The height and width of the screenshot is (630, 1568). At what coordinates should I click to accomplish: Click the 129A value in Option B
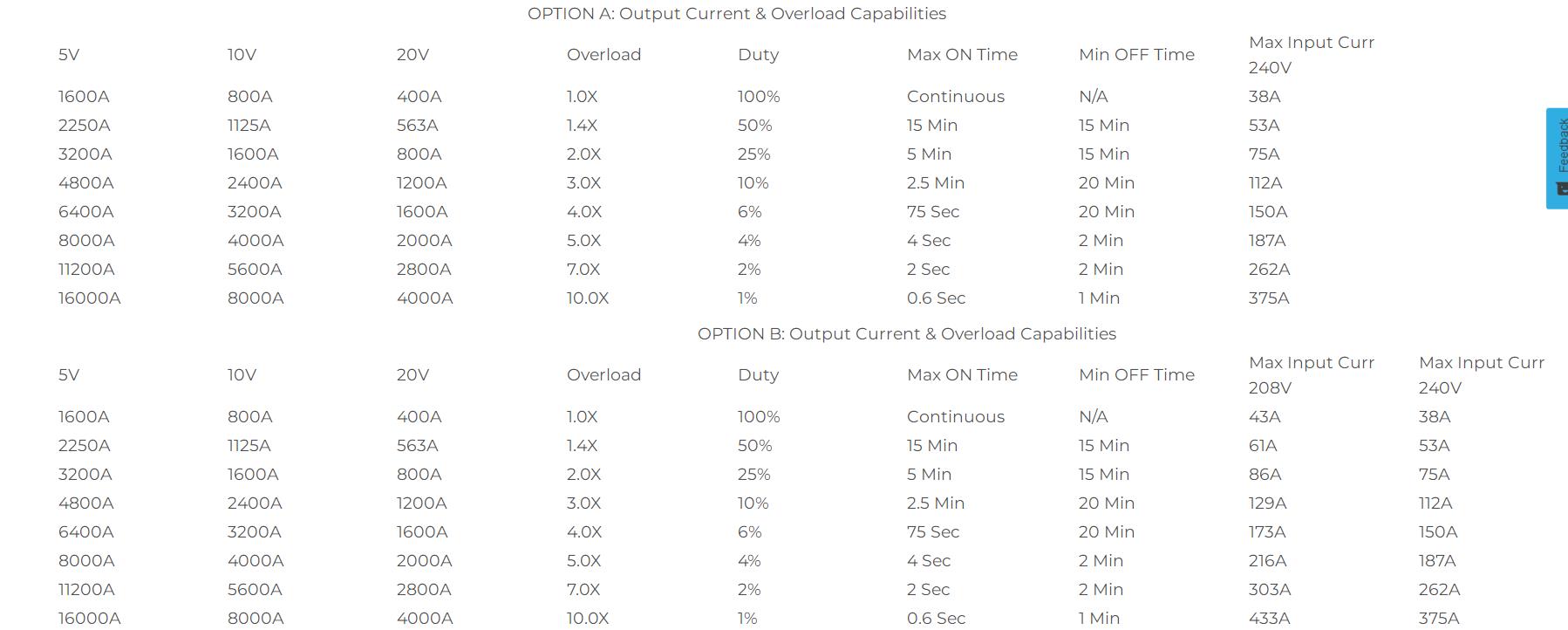1267,503
